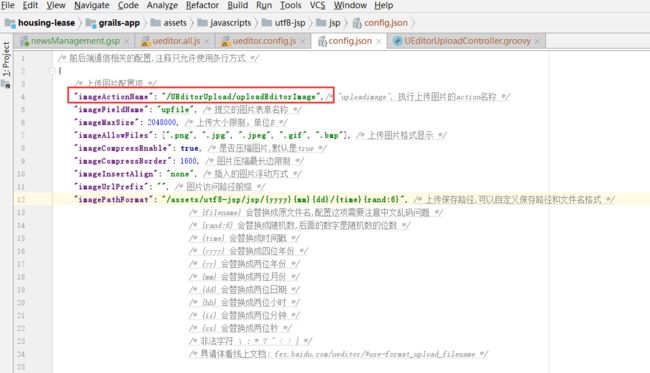
Task: Click line number 12 in gutter
Action: (x=21, y=199)
